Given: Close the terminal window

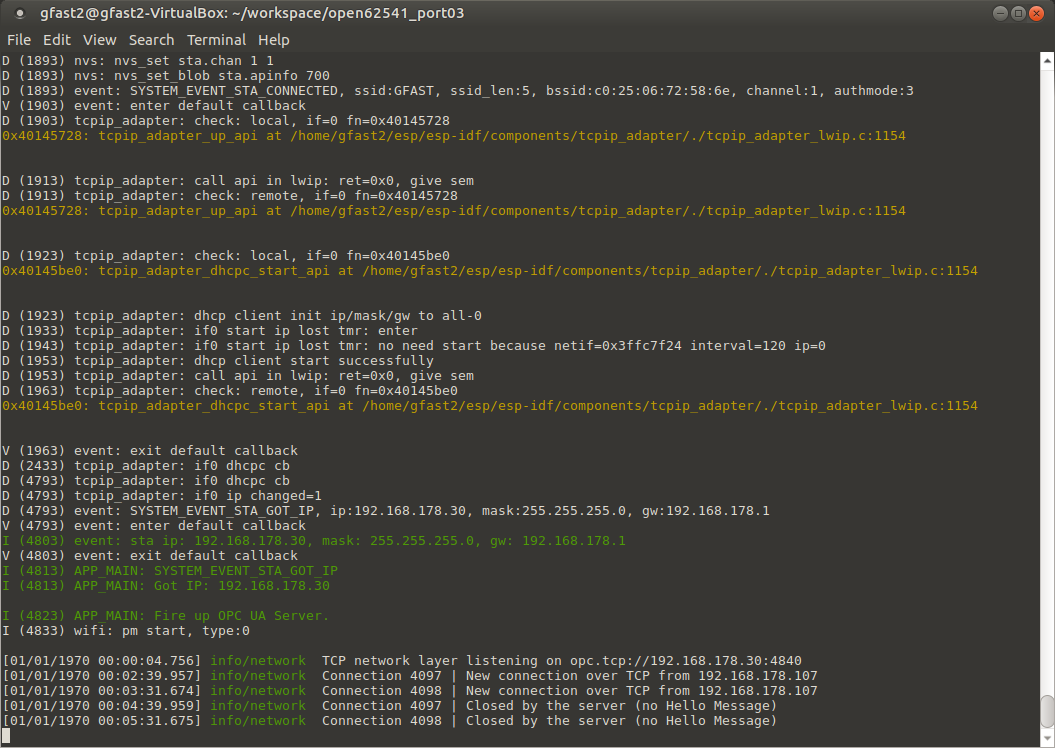Looking at the screenshot, I should tap(1036, 13).
